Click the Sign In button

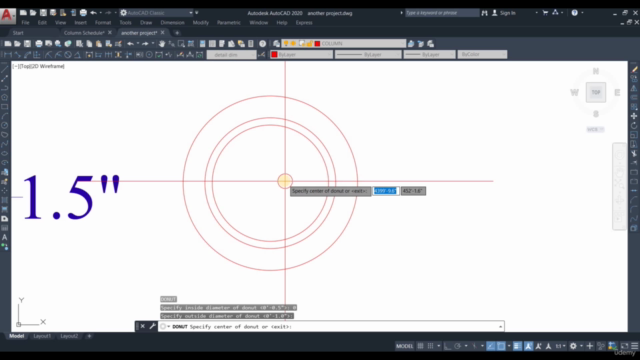504,13
